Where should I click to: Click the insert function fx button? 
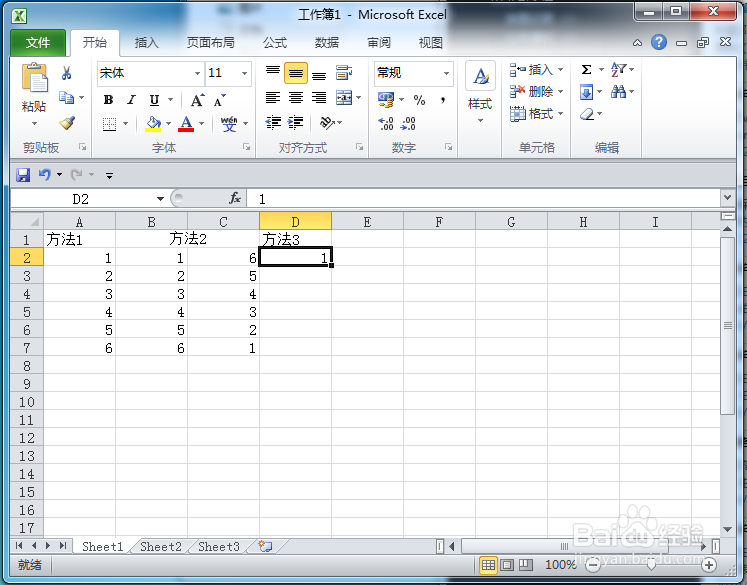click(x=235, y=198)
